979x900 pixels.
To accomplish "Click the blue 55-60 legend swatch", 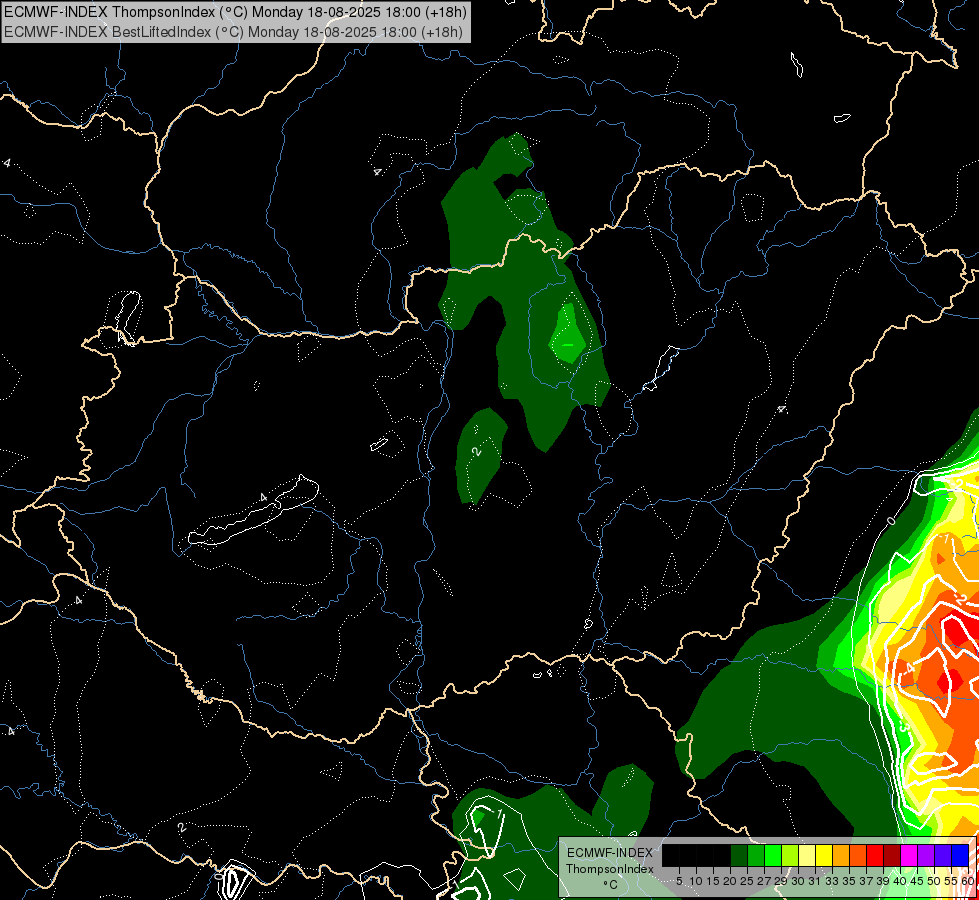I will (x=960, y=855).
